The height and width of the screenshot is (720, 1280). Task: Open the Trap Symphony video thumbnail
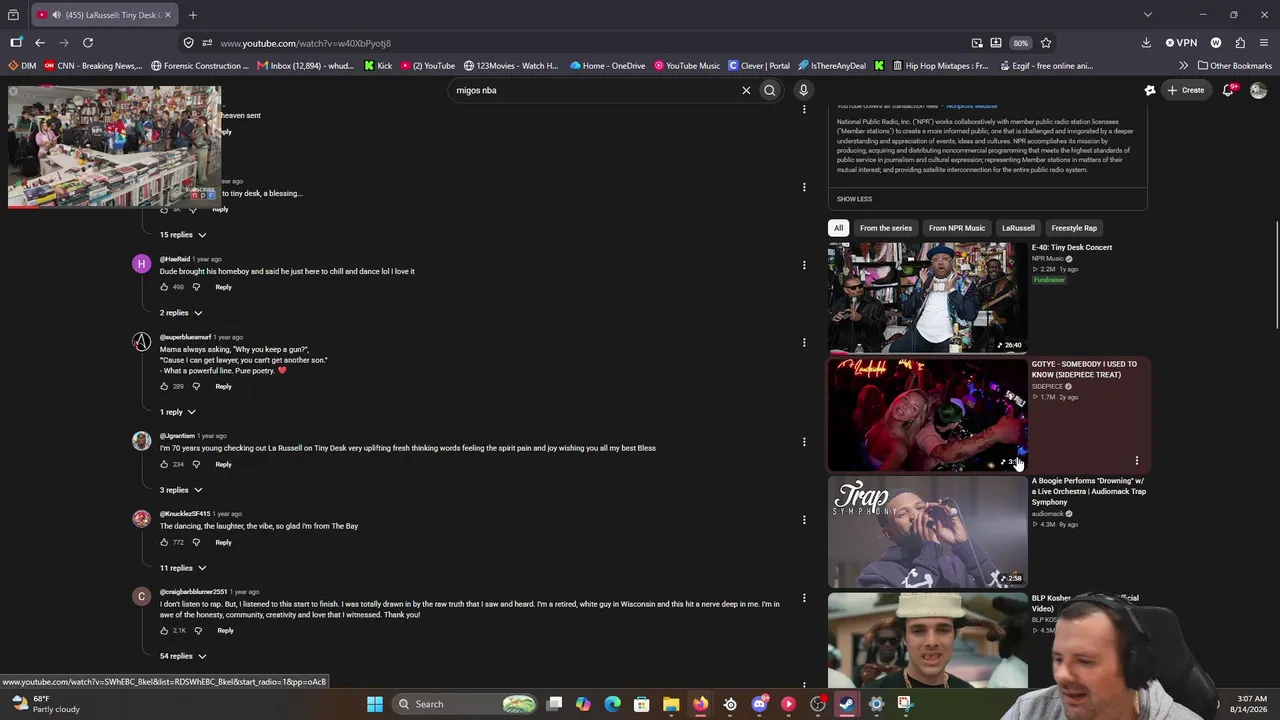point(927,532)
